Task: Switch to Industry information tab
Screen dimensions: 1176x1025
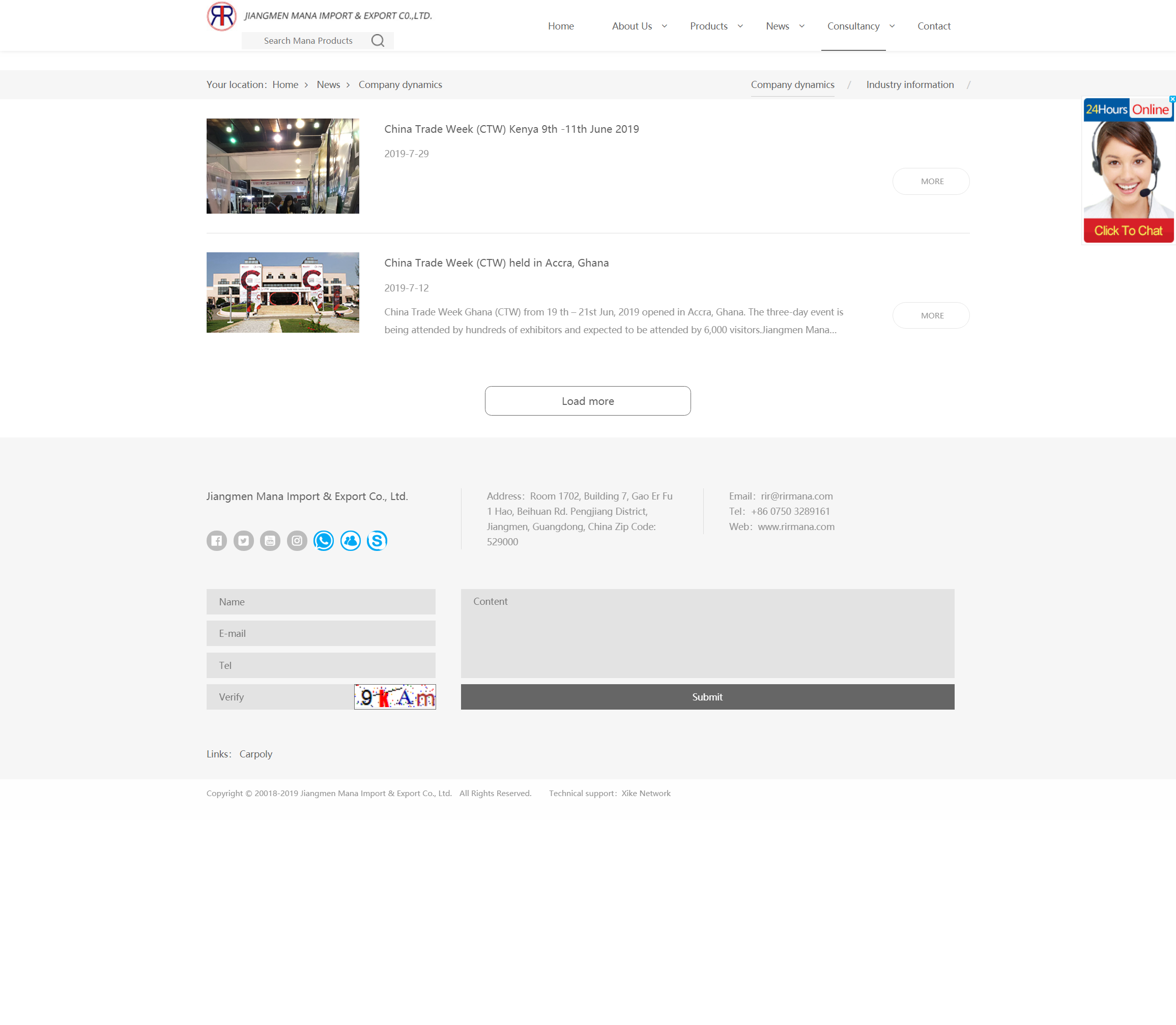Action: coord(910,84)
